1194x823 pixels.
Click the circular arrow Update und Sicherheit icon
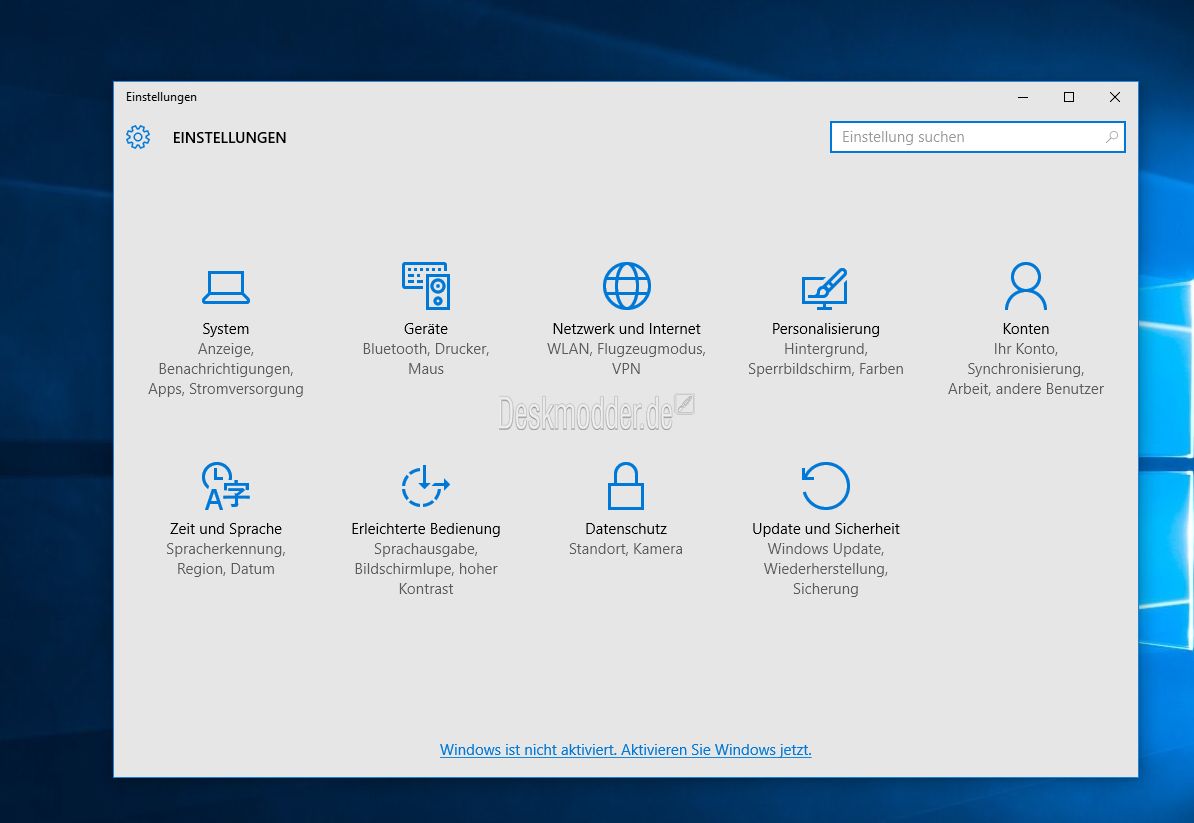[x=825, y=486]
